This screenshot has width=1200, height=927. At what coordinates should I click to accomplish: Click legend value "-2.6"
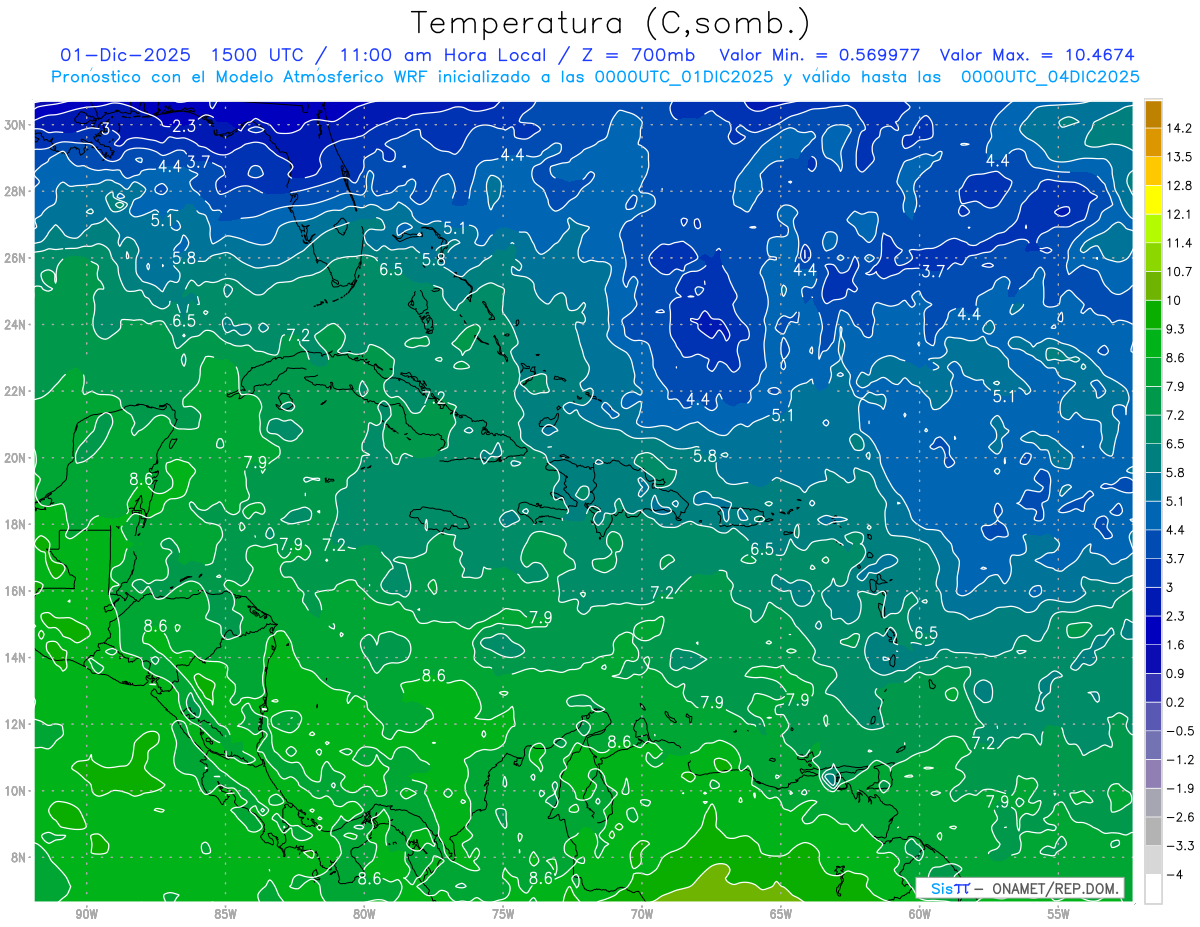[1180, 817]
